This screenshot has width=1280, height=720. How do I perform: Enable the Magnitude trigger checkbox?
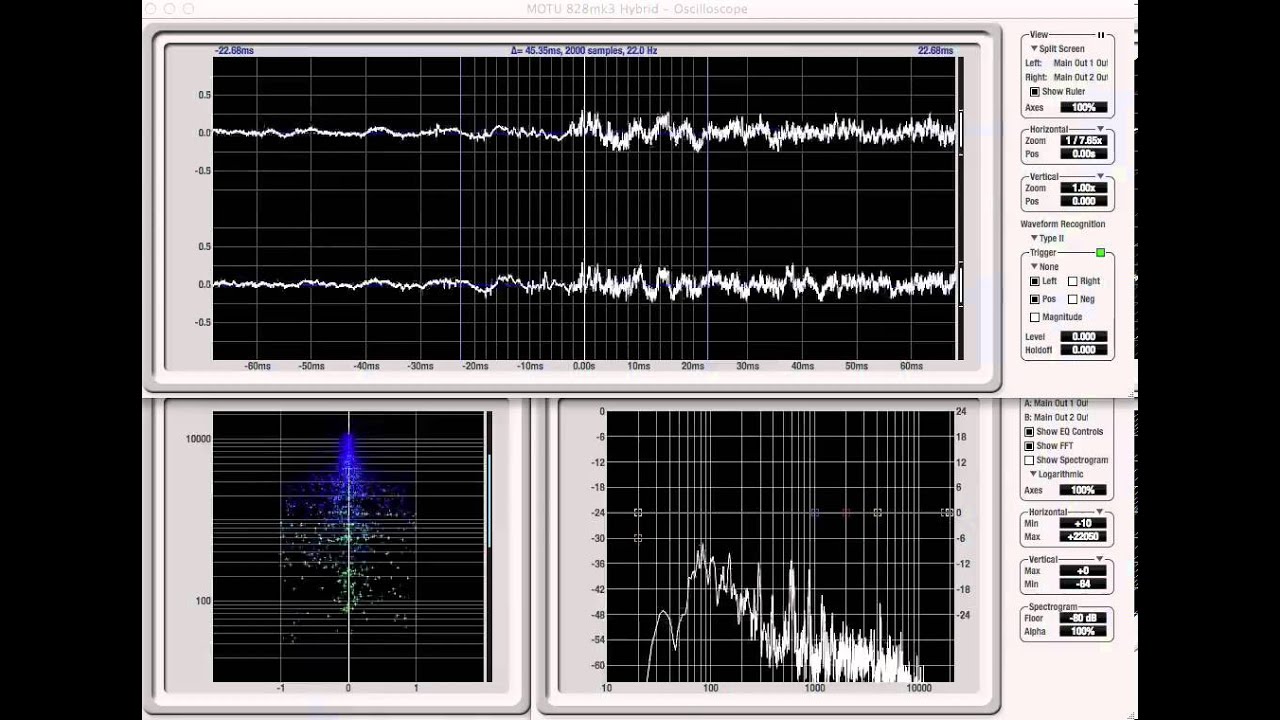pos(1035,317)
